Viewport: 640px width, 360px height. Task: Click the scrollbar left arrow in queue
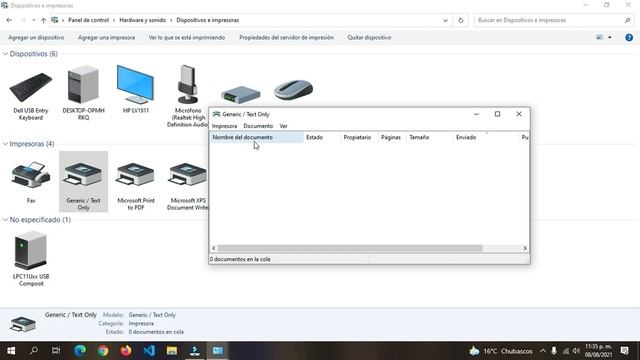(213, 248)
